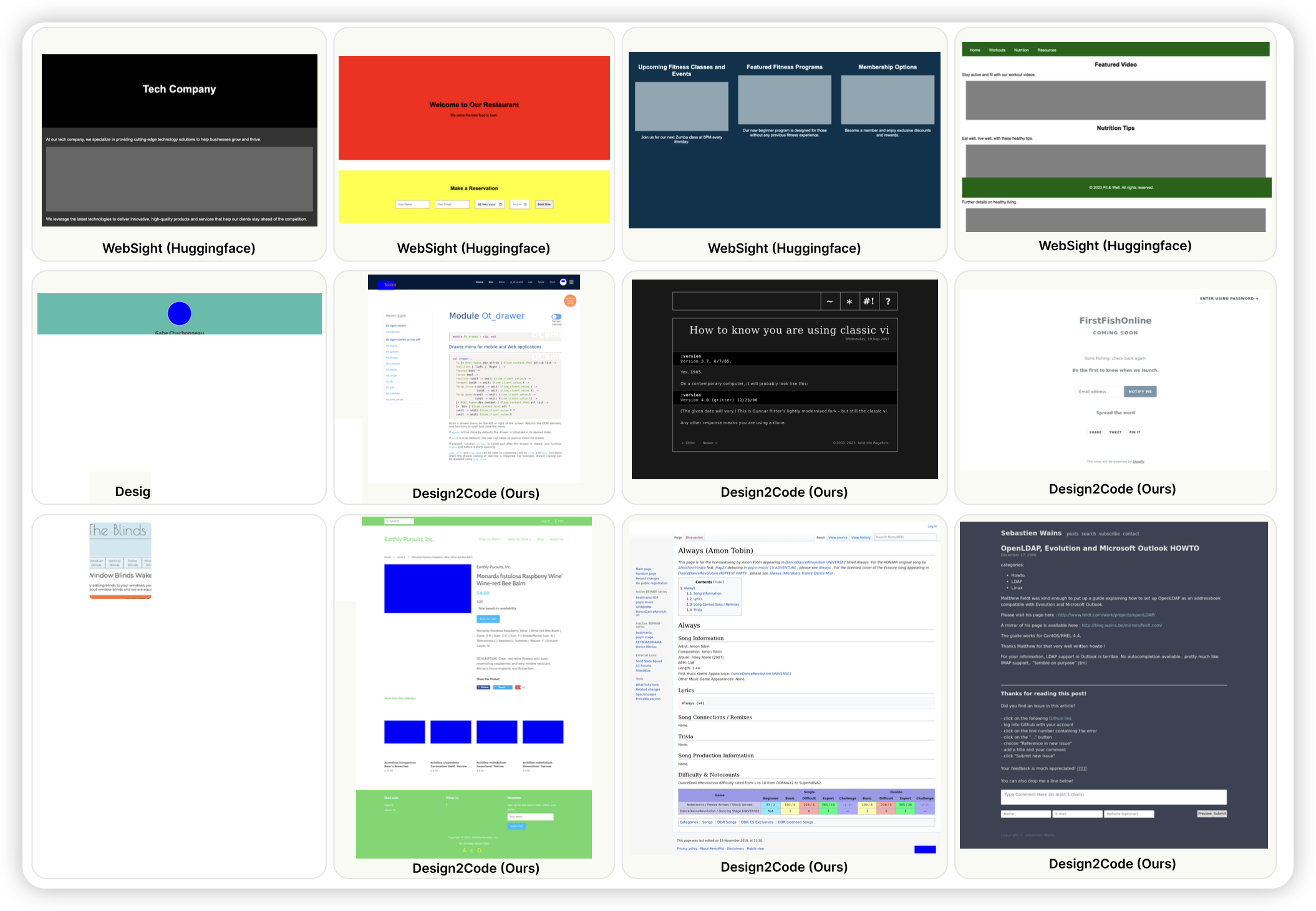Viewport: 1316px width, 911px height.
Task: Click the tilde icon on vi blog toolbar
Action: tap(830, 301)
